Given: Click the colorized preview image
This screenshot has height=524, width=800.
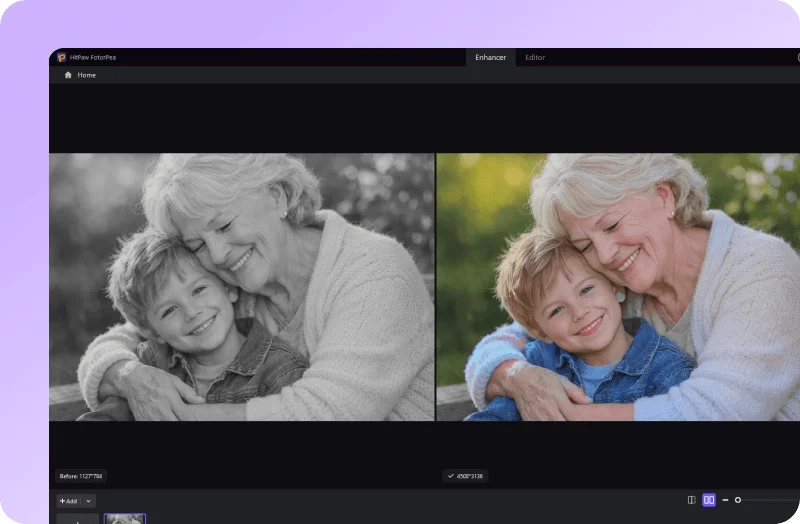Looking at the screenshot, I should pos(618,287).
